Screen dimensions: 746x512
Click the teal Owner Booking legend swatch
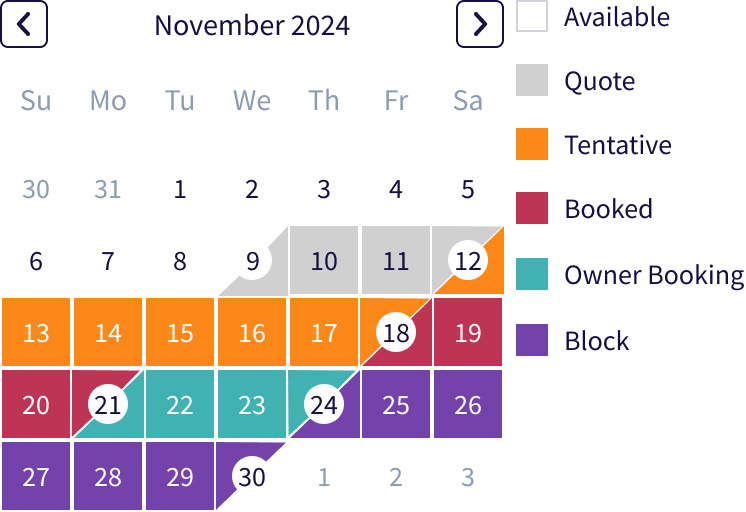532,274
